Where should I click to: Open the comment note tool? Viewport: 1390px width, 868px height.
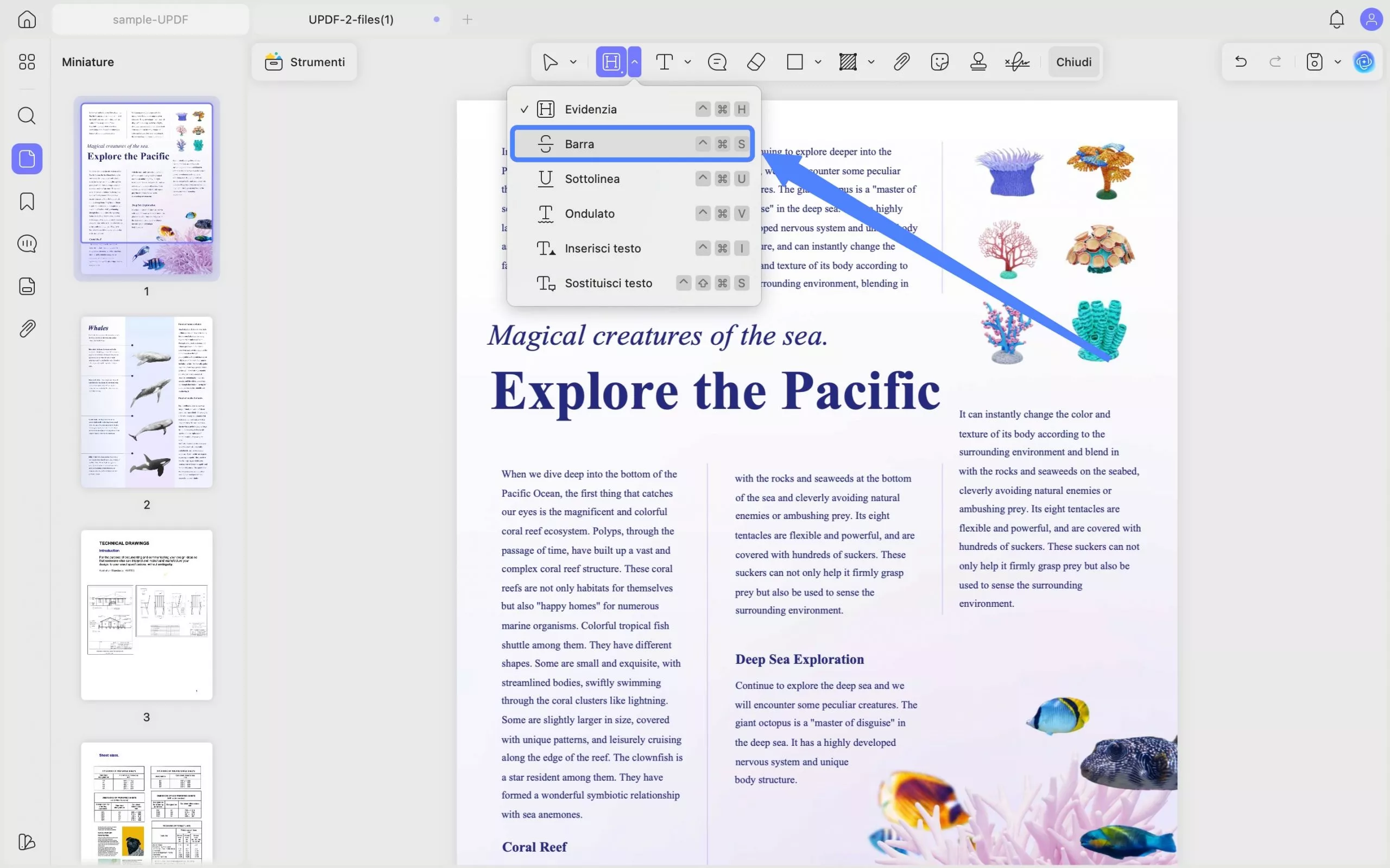[717, 62]
